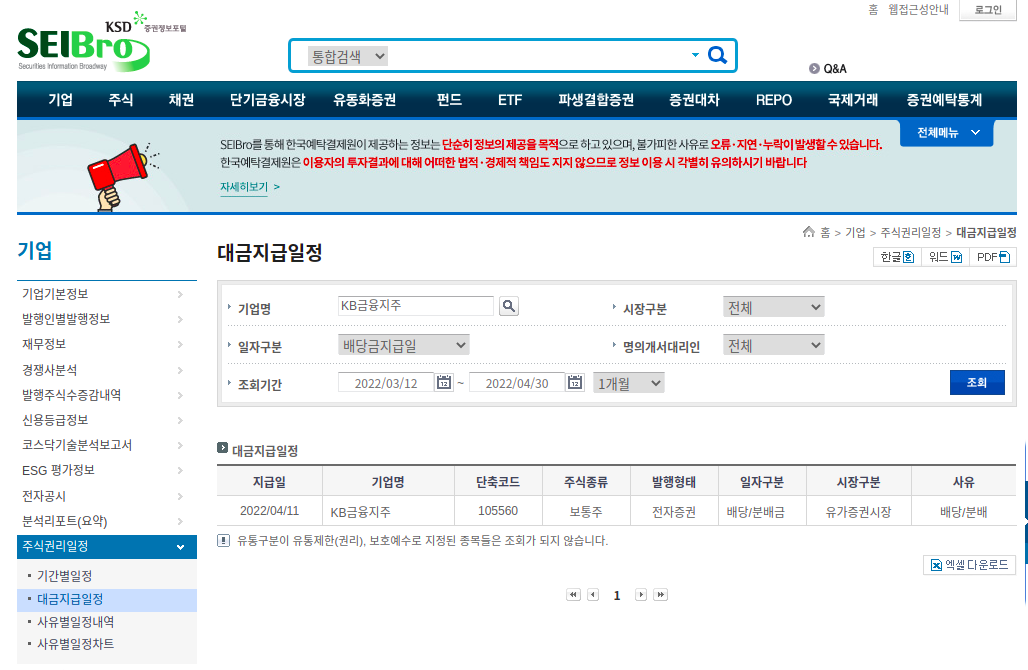Viewport: 1028px width, 670px height.
Task: Open the 일자구분 배당금지급일 dropdown
Action: pos(404,345)
